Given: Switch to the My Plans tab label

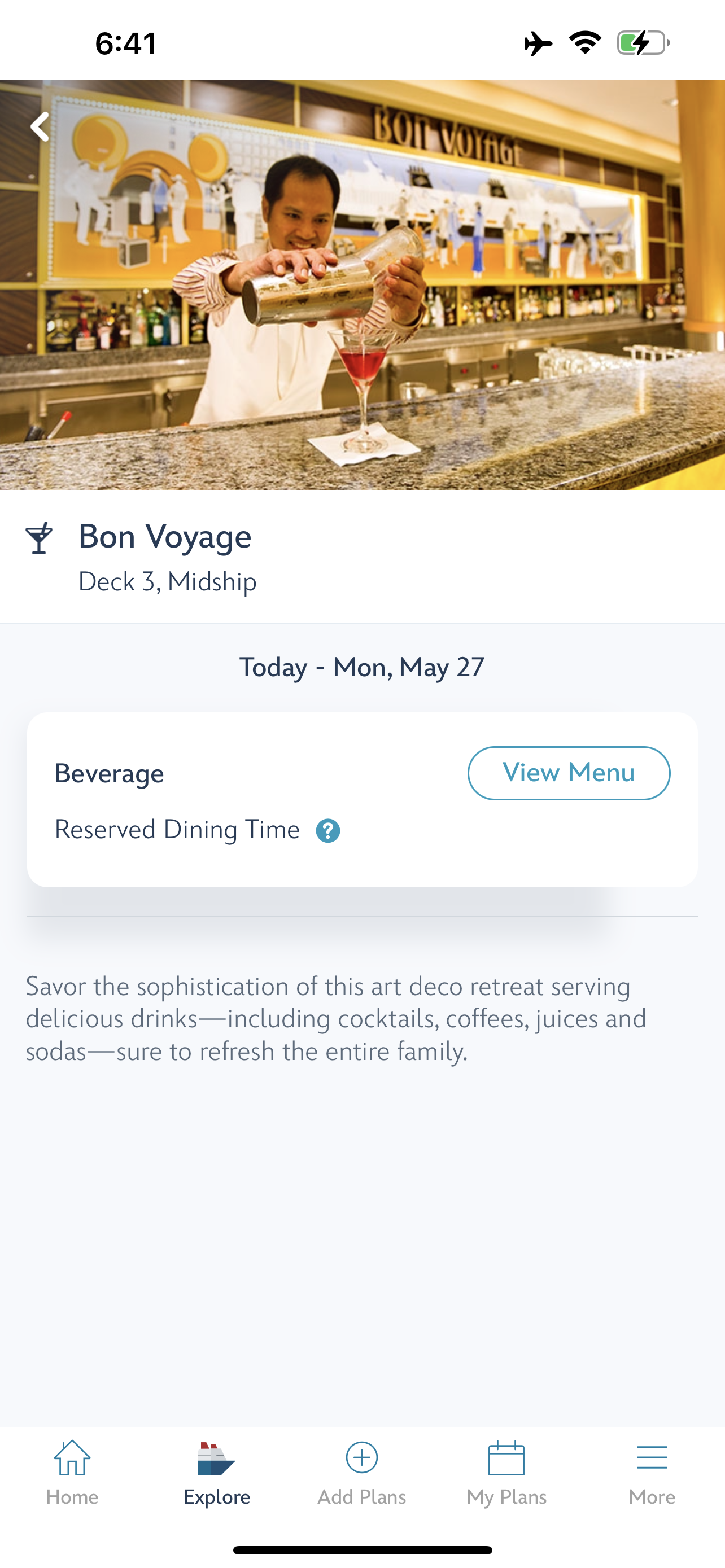Looking at the screenshot, I should tap(506, 1497).
